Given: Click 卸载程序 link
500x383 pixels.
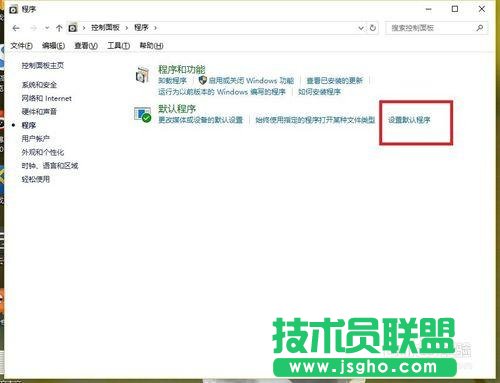Looking at the screenshot, I should click(x=172, y=81).
